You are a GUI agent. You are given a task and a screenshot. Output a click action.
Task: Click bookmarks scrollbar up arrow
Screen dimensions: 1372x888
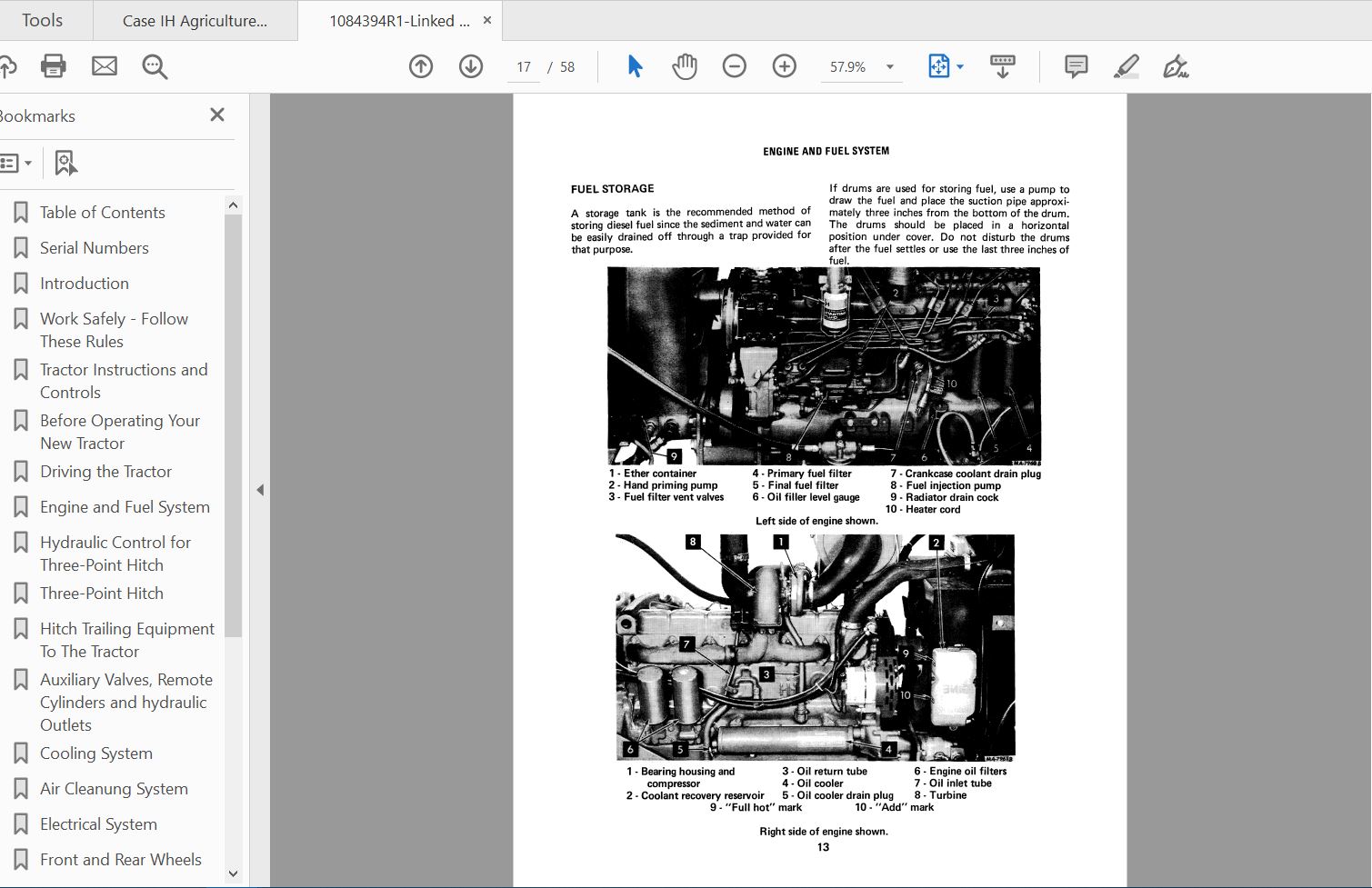233,205
